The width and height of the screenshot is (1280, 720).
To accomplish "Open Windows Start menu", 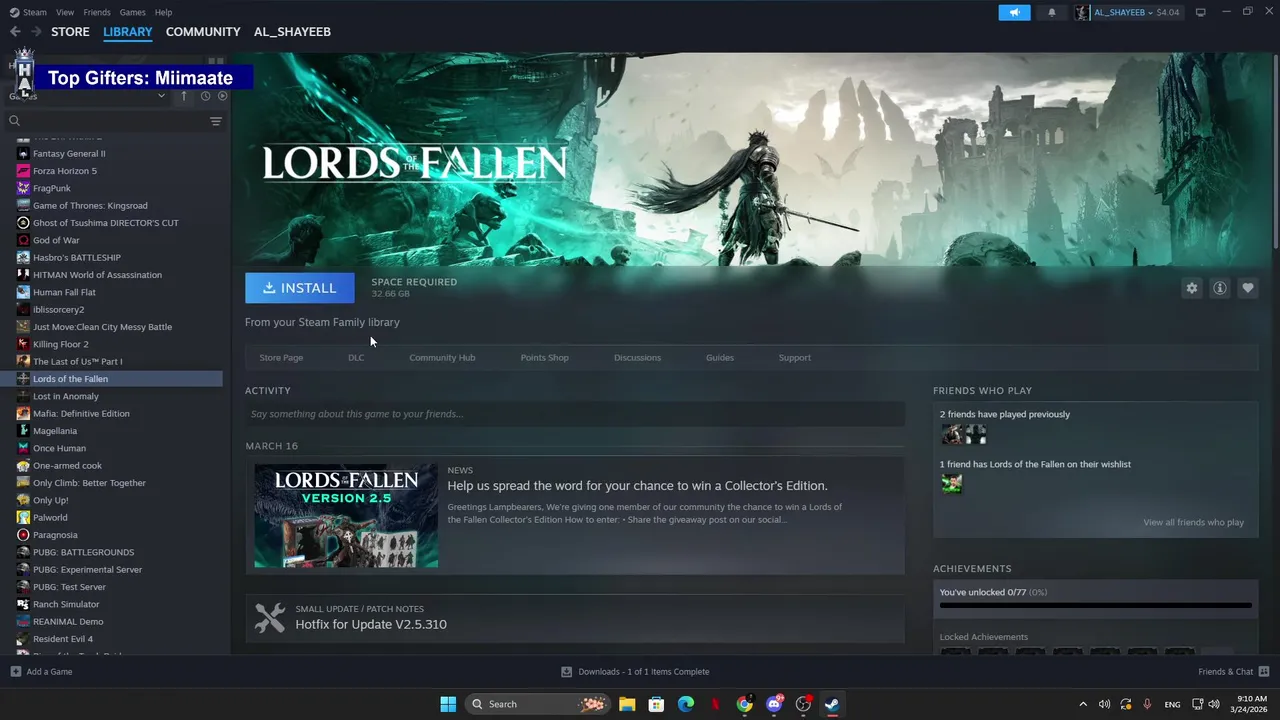I will [448, 704].
